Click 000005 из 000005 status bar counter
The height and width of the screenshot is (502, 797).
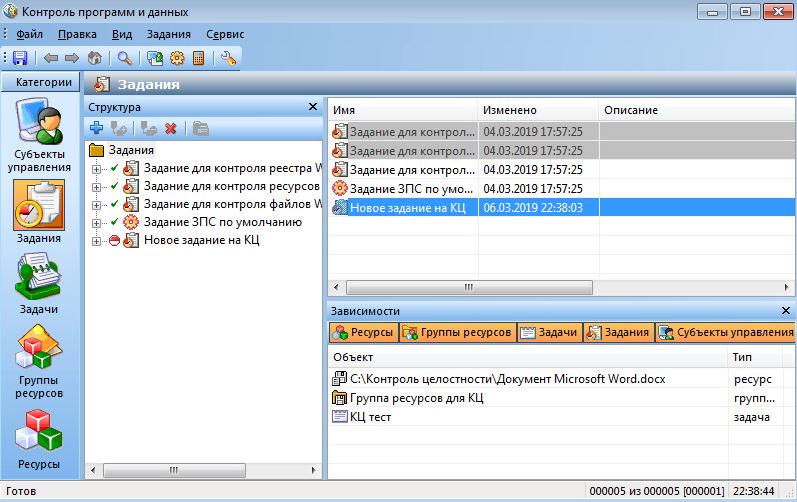657,491
